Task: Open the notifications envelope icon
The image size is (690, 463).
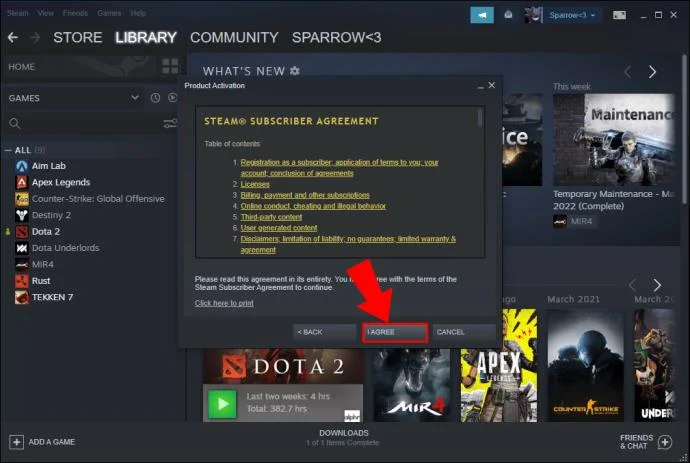Action: pyautogui.click(x=508, y=15)
